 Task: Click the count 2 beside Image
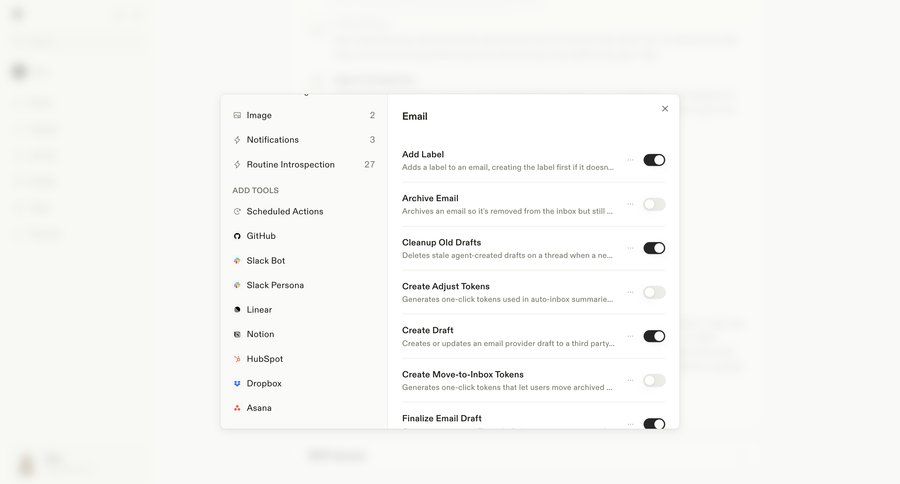373,115
